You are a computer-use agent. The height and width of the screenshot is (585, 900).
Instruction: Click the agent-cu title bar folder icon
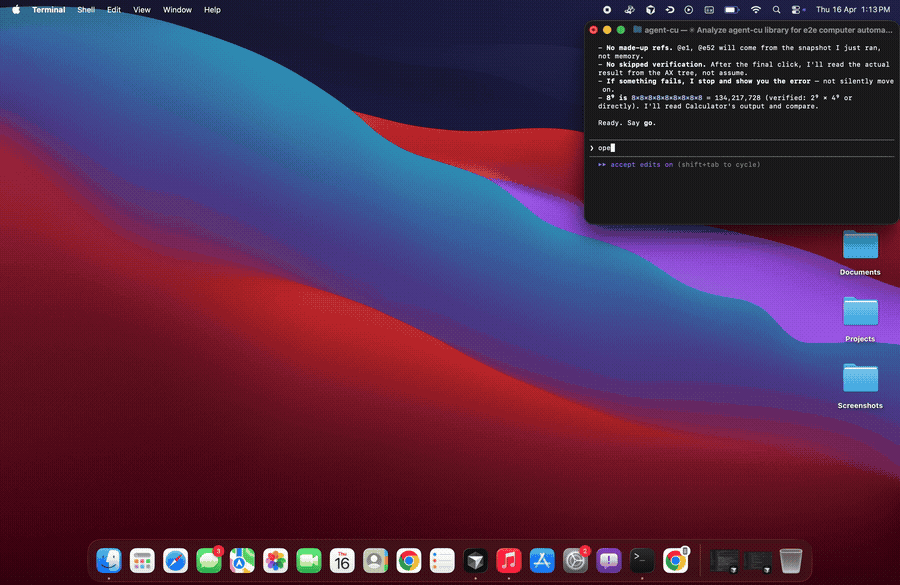[637, 29]
